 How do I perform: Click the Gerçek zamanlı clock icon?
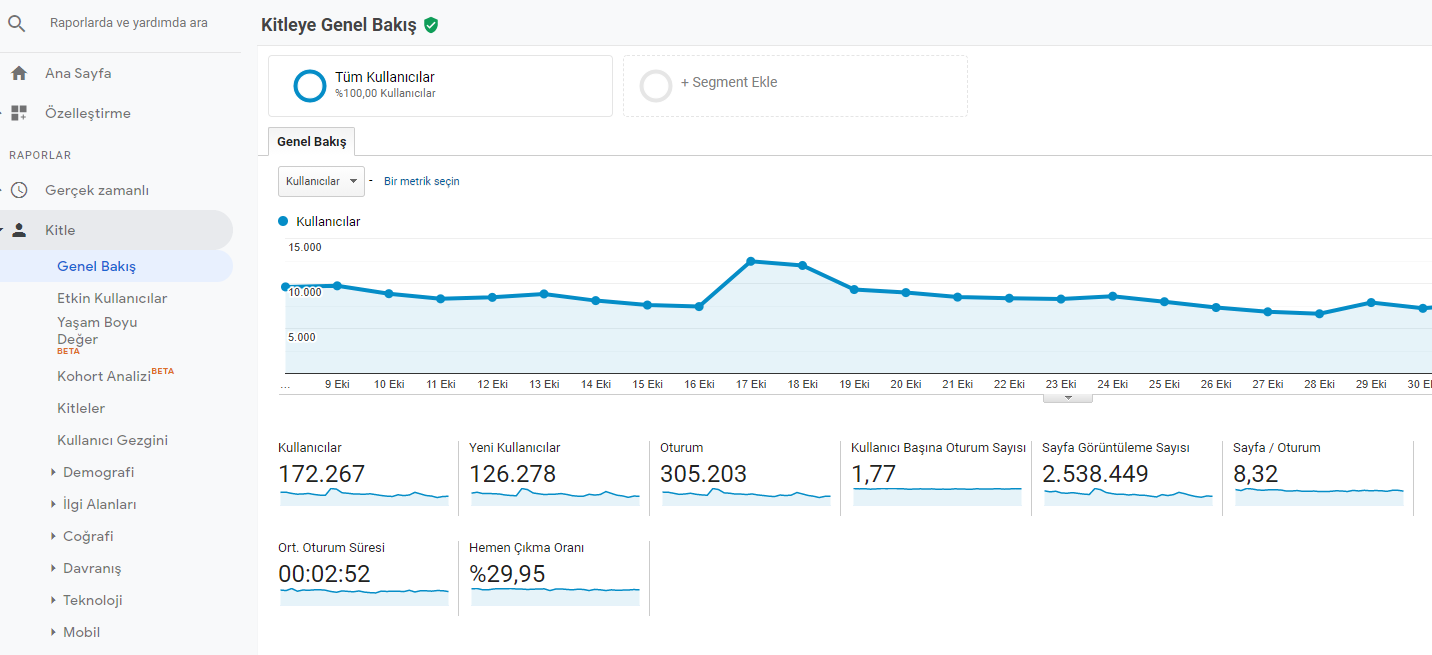[x=18, y=190]
